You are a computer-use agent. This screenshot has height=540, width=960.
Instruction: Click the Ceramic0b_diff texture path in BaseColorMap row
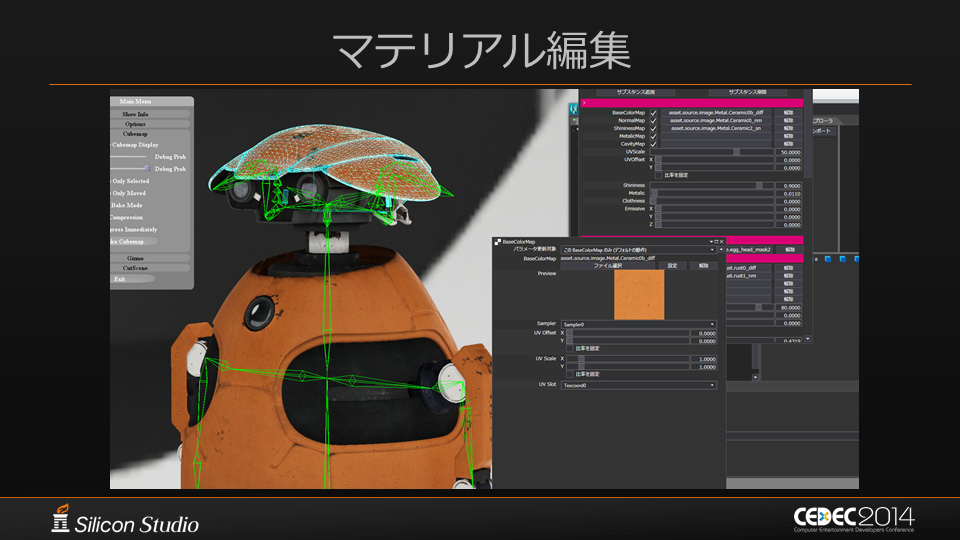(716, 113)
